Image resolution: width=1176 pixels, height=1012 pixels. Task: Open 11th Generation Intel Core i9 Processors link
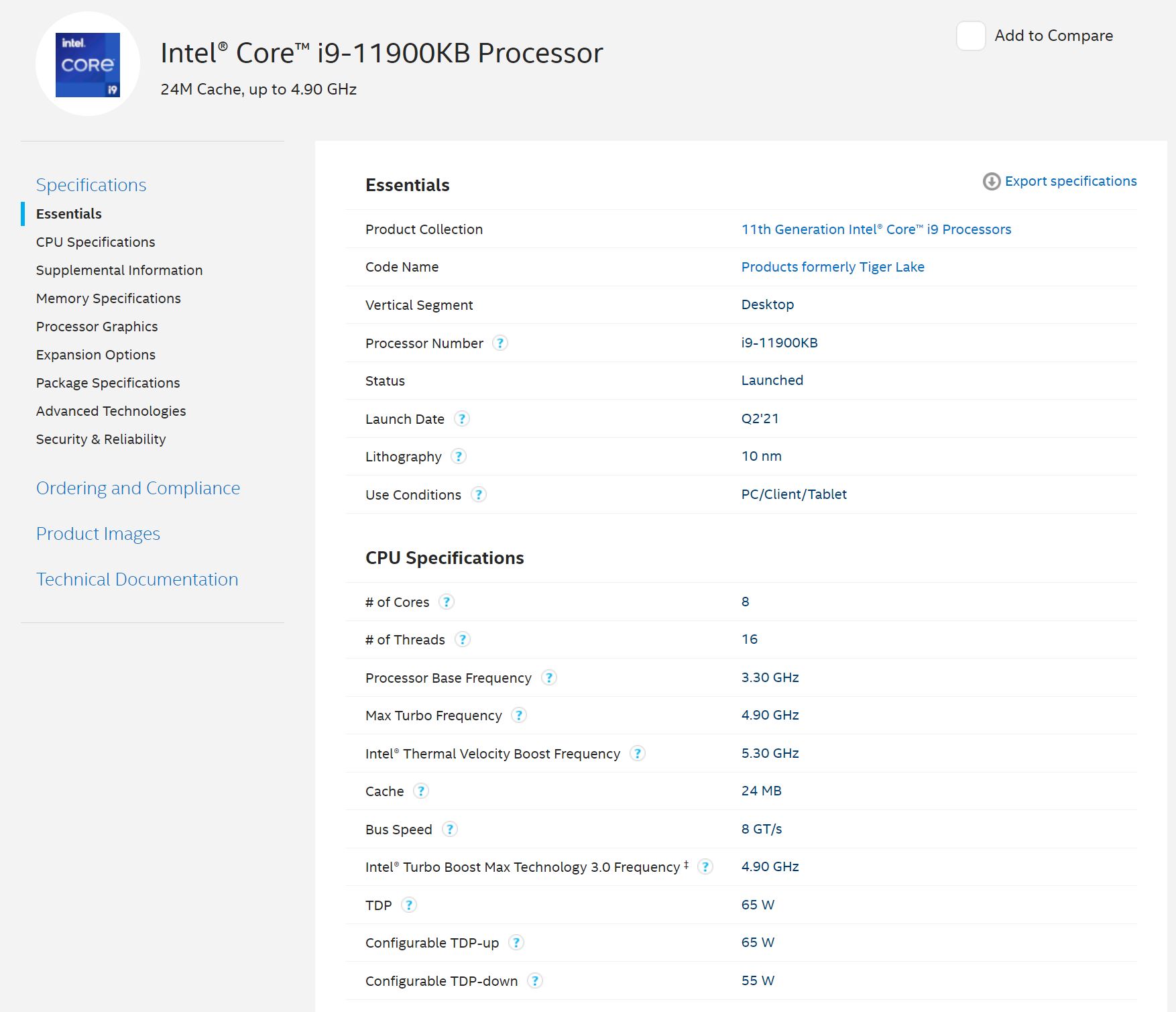tap(876, 229)
